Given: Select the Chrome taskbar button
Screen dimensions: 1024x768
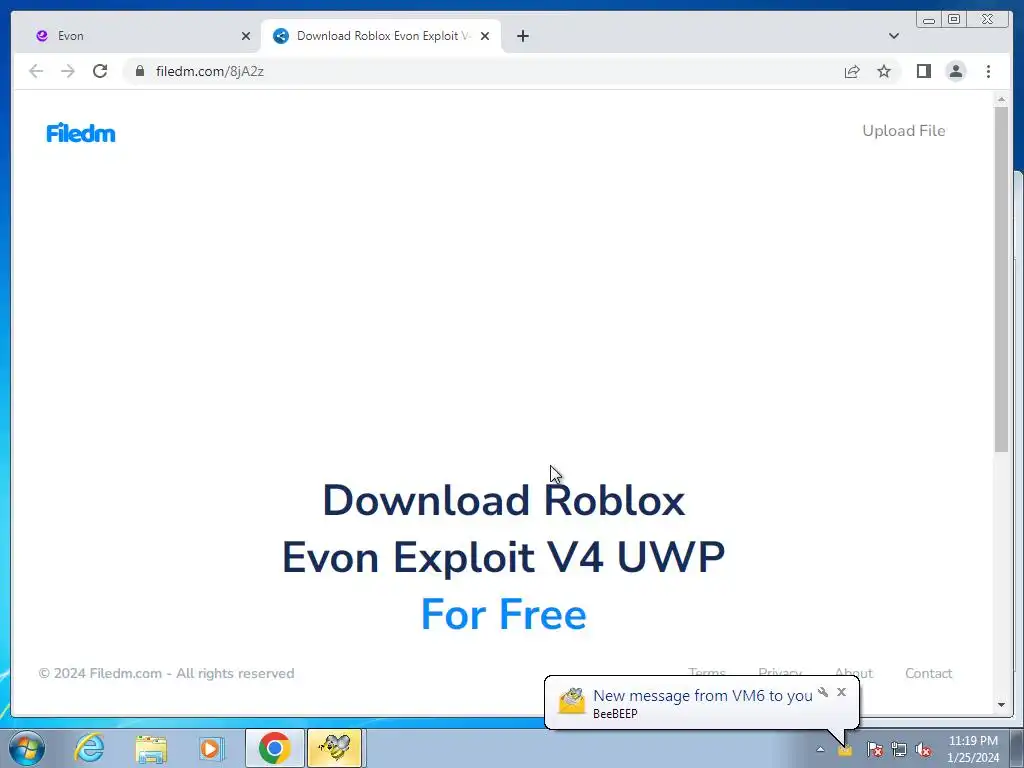Looking at the screenshot, I should pyautogui.click(x=274, y=748).
